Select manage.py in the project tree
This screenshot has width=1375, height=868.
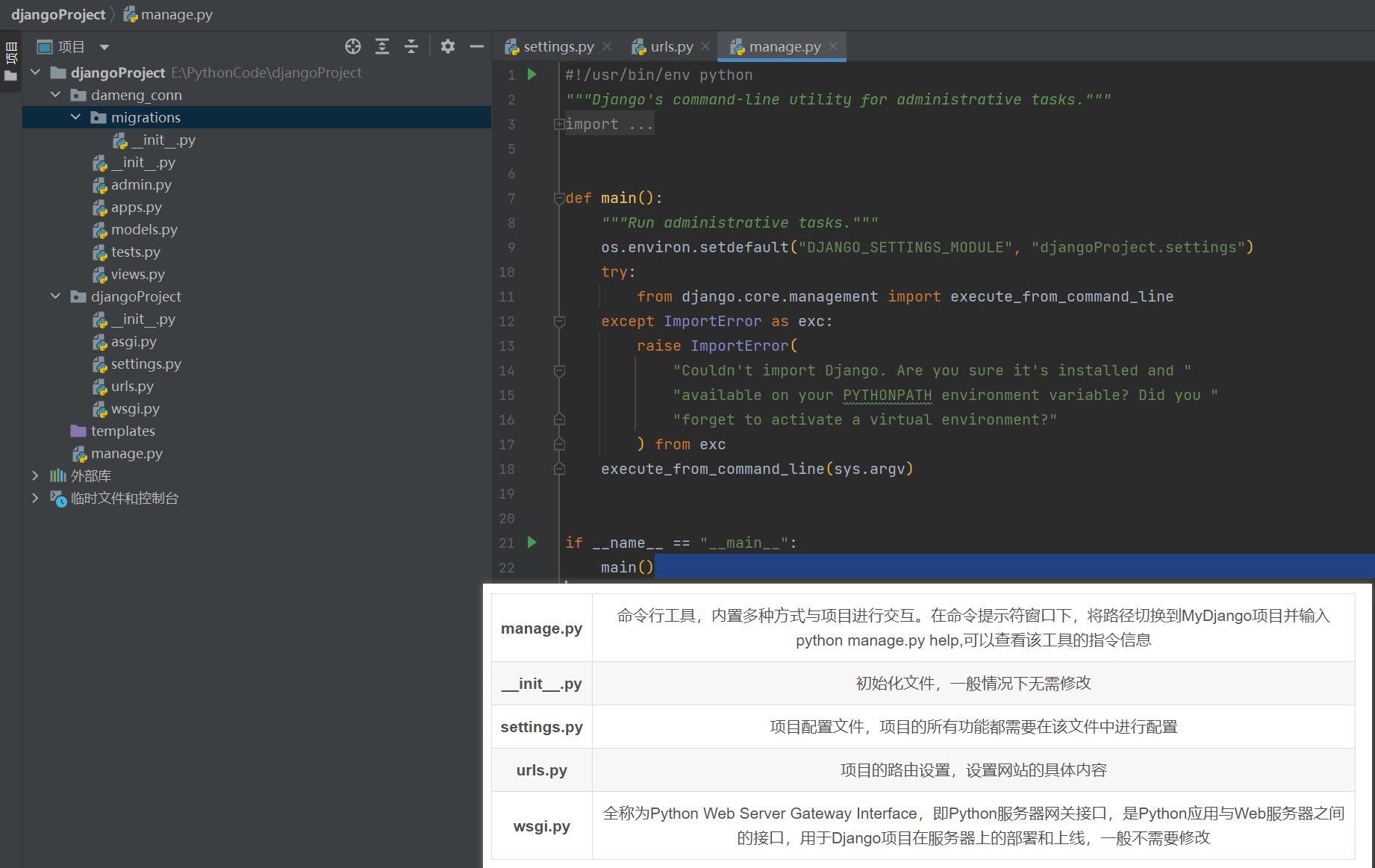tap(127, 453)
